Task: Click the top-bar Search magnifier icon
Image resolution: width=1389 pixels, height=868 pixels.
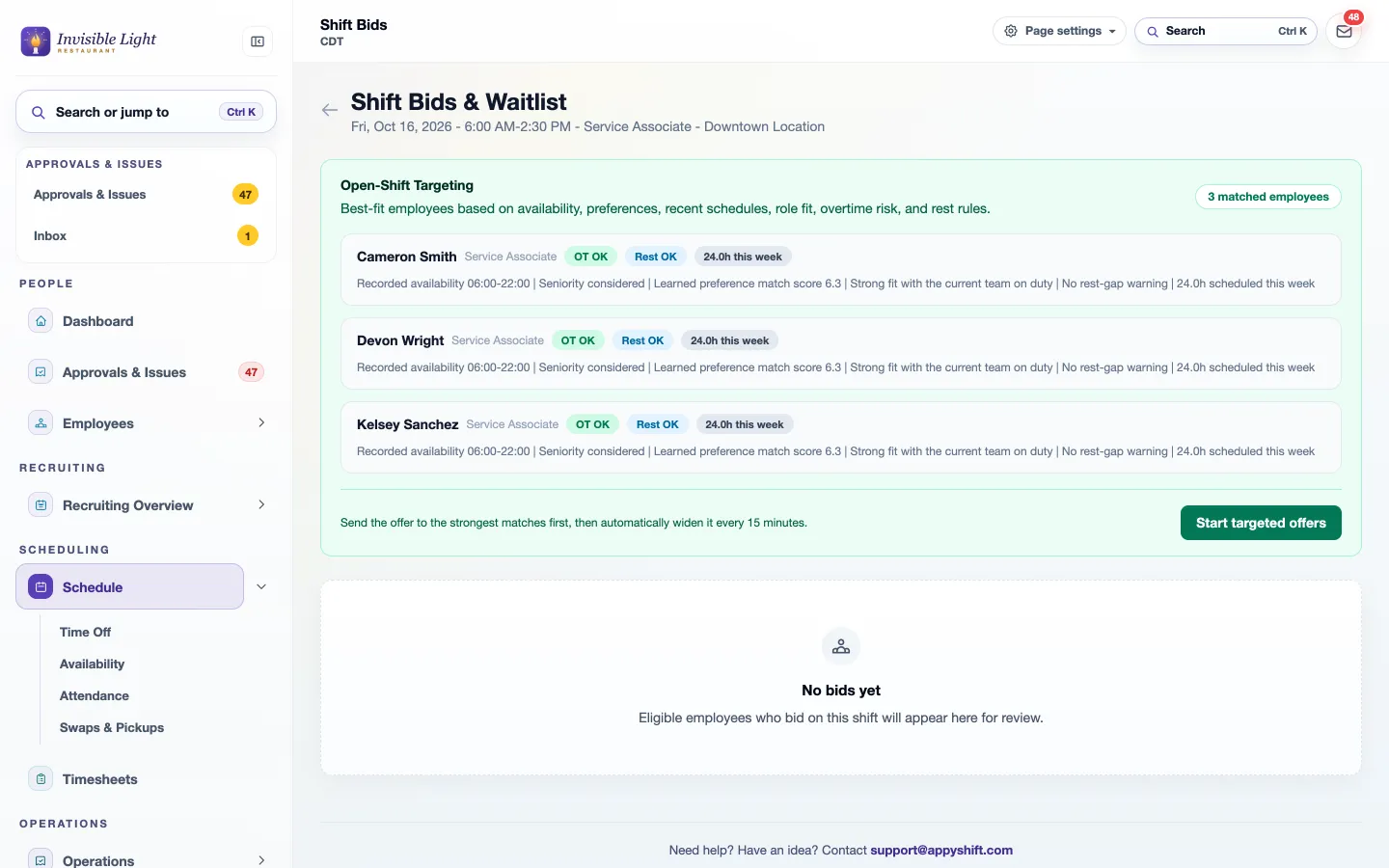Action: 1152,32
